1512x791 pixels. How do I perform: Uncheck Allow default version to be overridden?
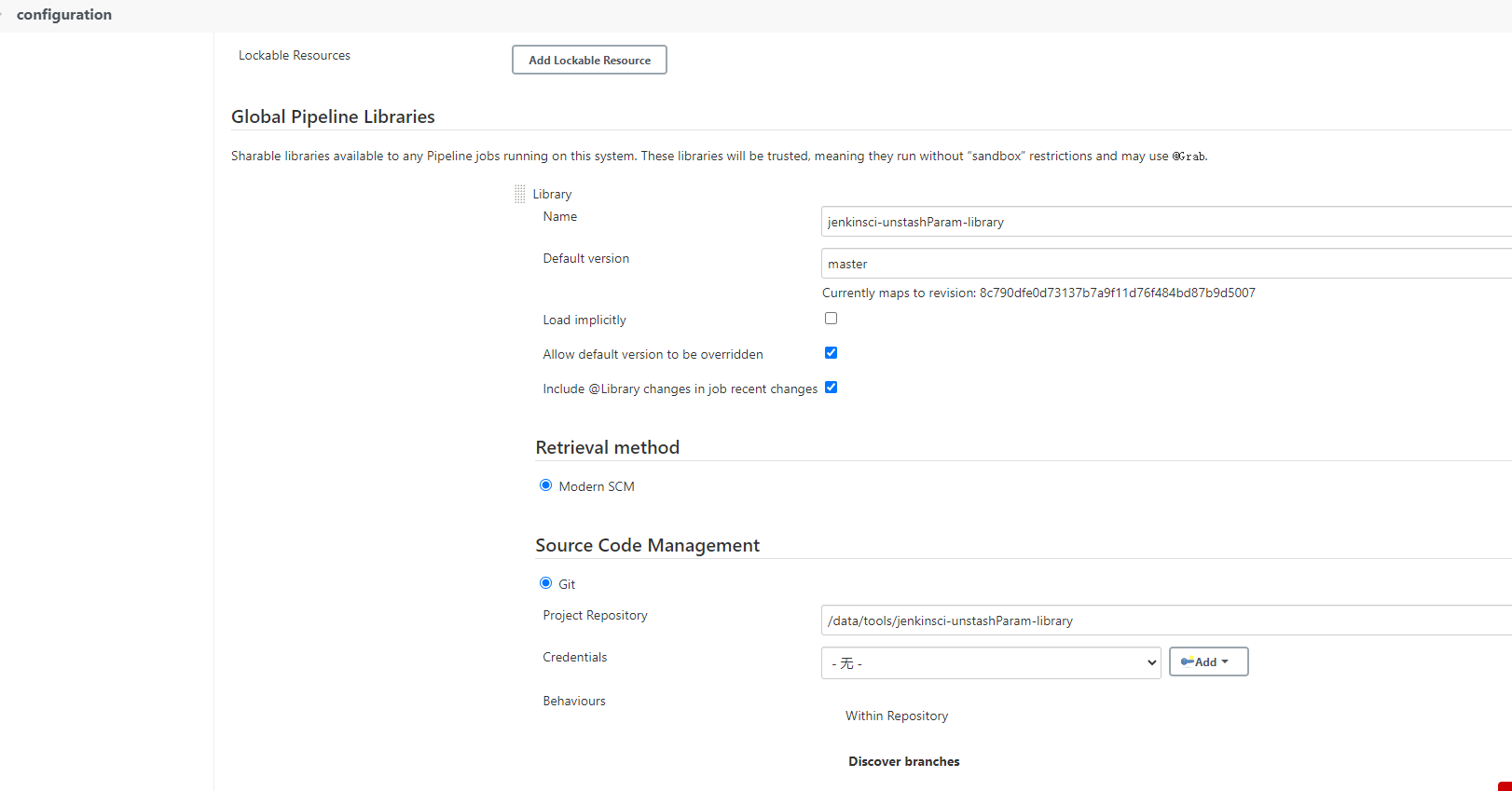831,353
